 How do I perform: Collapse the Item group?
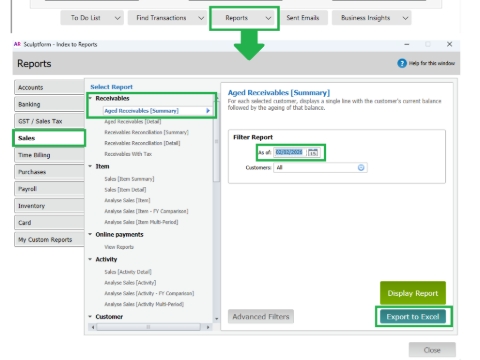(x=90, y=166)
